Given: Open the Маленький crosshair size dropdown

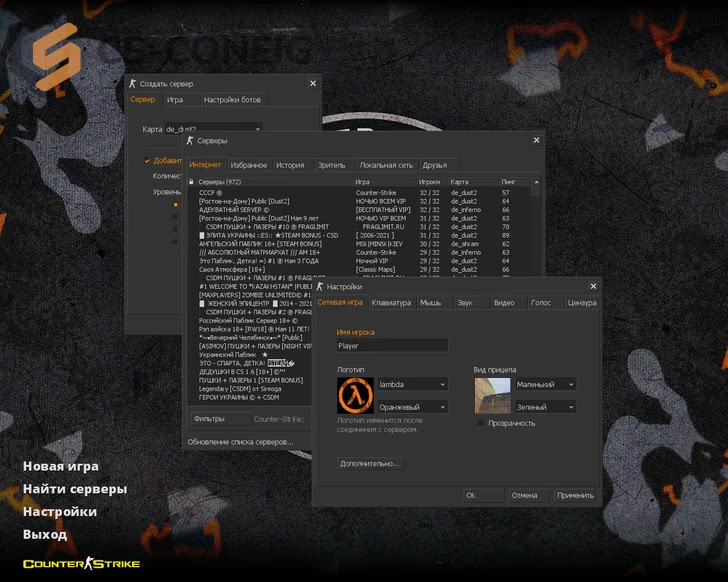Looking at the screenshot, I should click(546, 384).
